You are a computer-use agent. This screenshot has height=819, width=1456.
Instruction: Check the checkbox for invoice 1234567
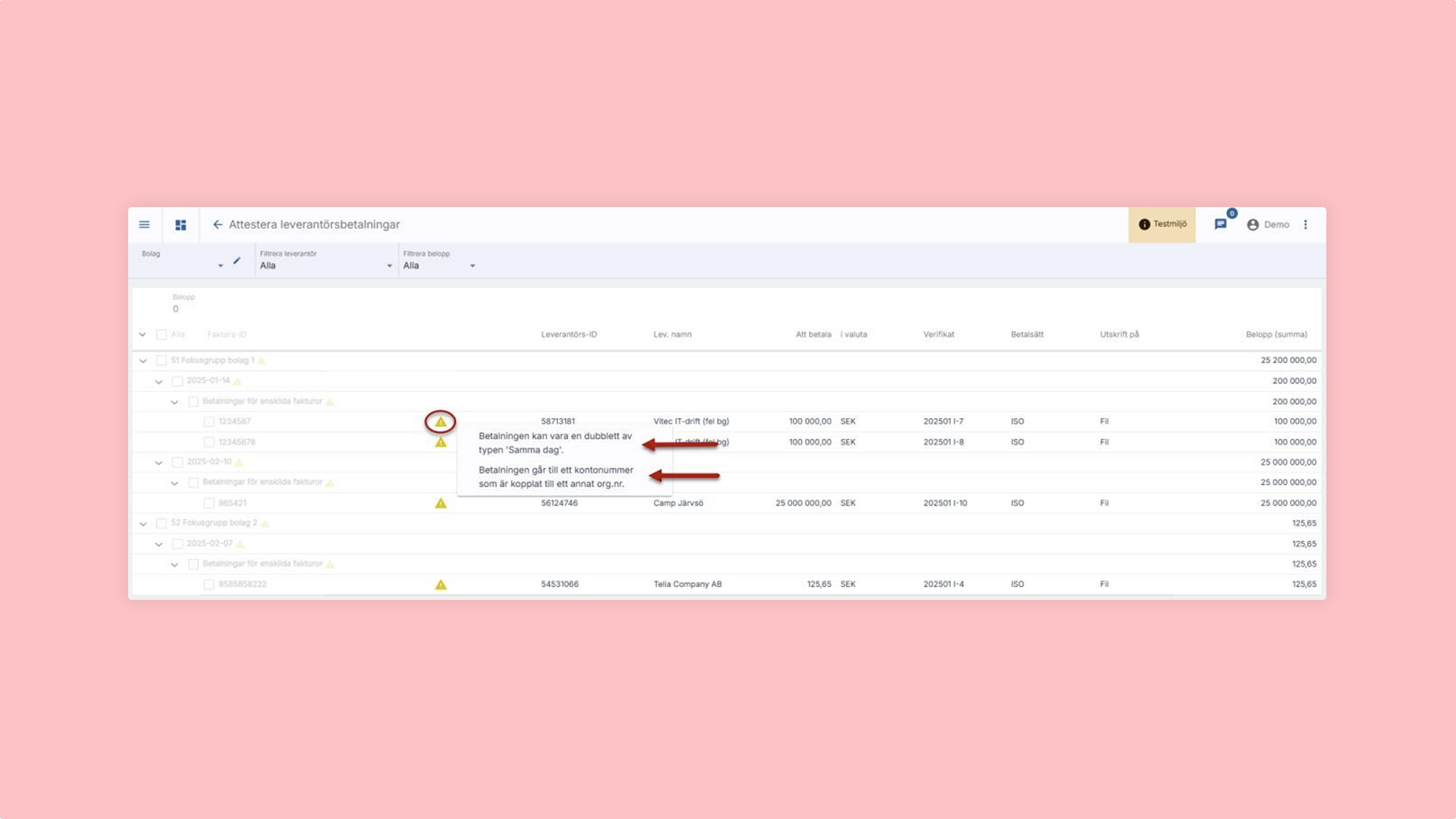209,422
